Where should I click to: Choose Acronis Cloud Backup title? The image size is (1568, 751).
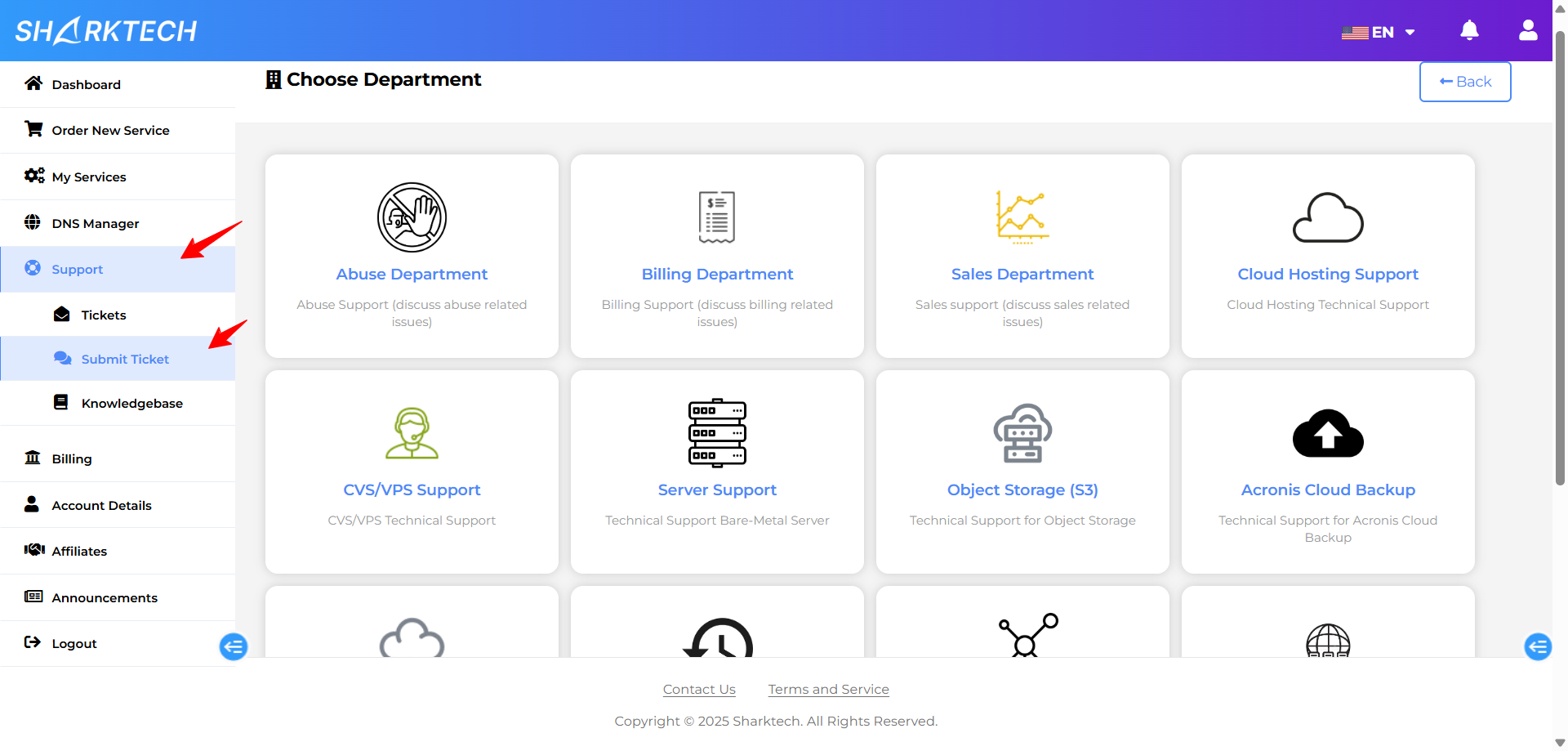pos(1328,490)
